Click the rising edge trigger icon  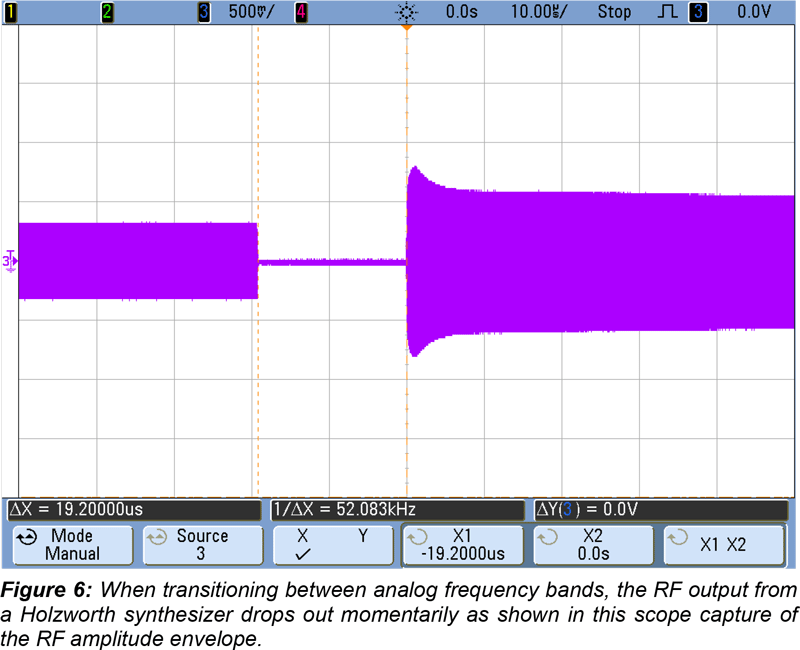pyautogui.click(x=665, y=12)
